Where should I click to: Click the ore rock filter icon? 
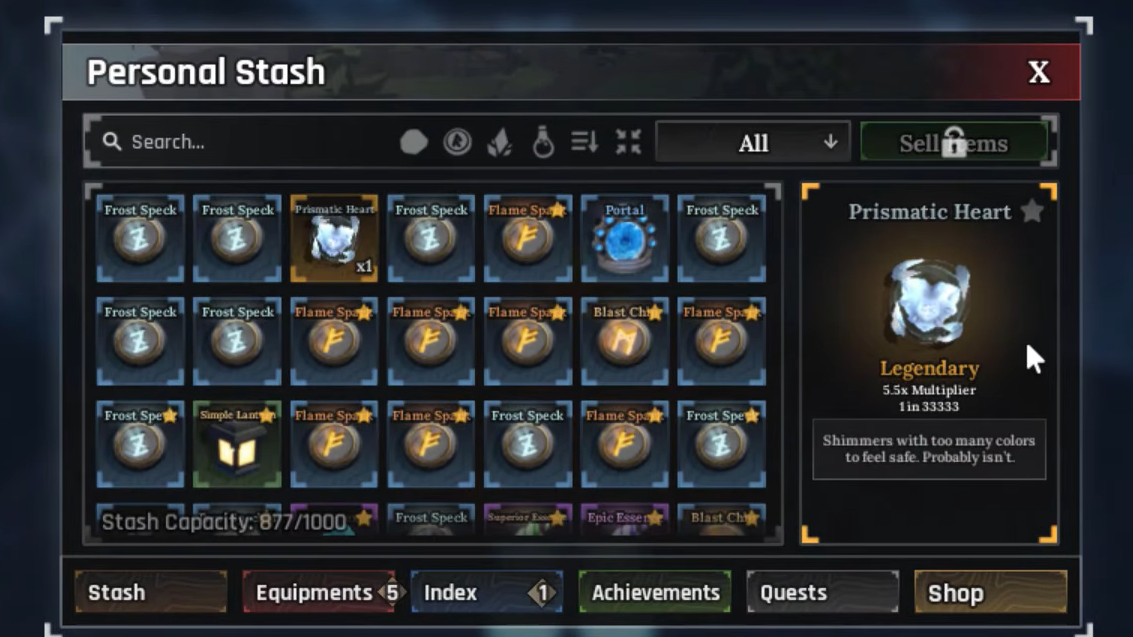(413, 142)
